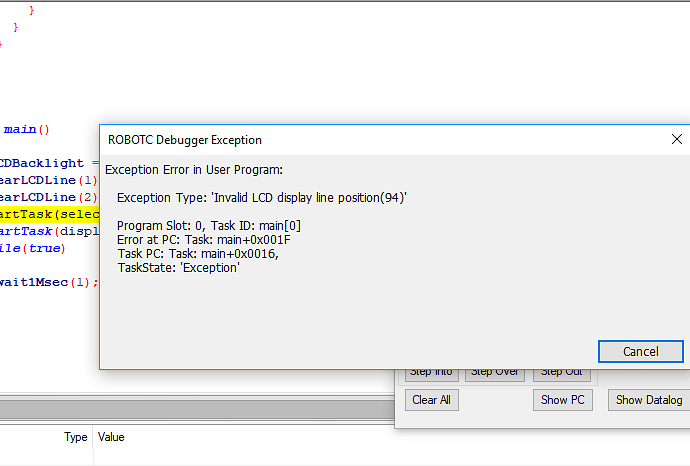Click the clearLCDLine(2) code line
This screenshot has height=466, width=690.
click(48, 197)
